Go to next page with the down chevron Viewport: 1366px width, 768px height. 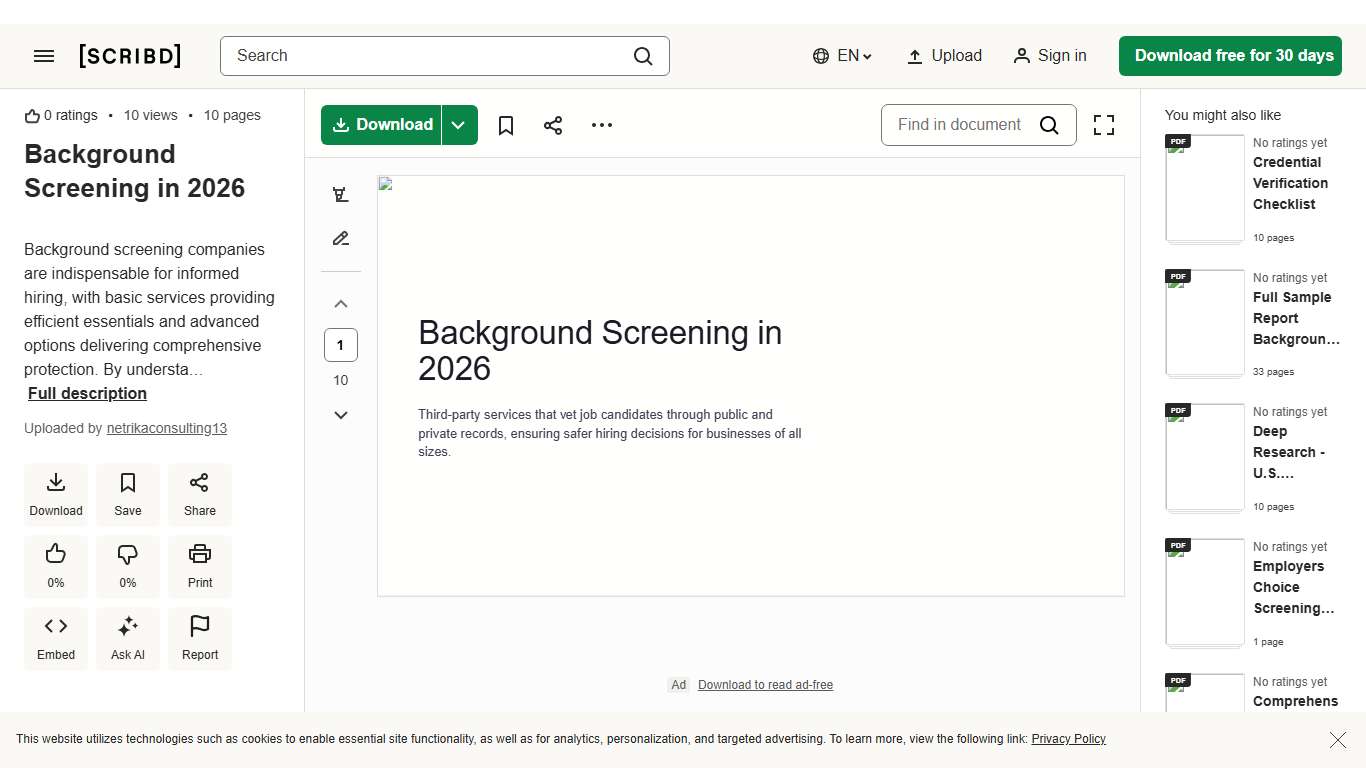click(341, 415)
